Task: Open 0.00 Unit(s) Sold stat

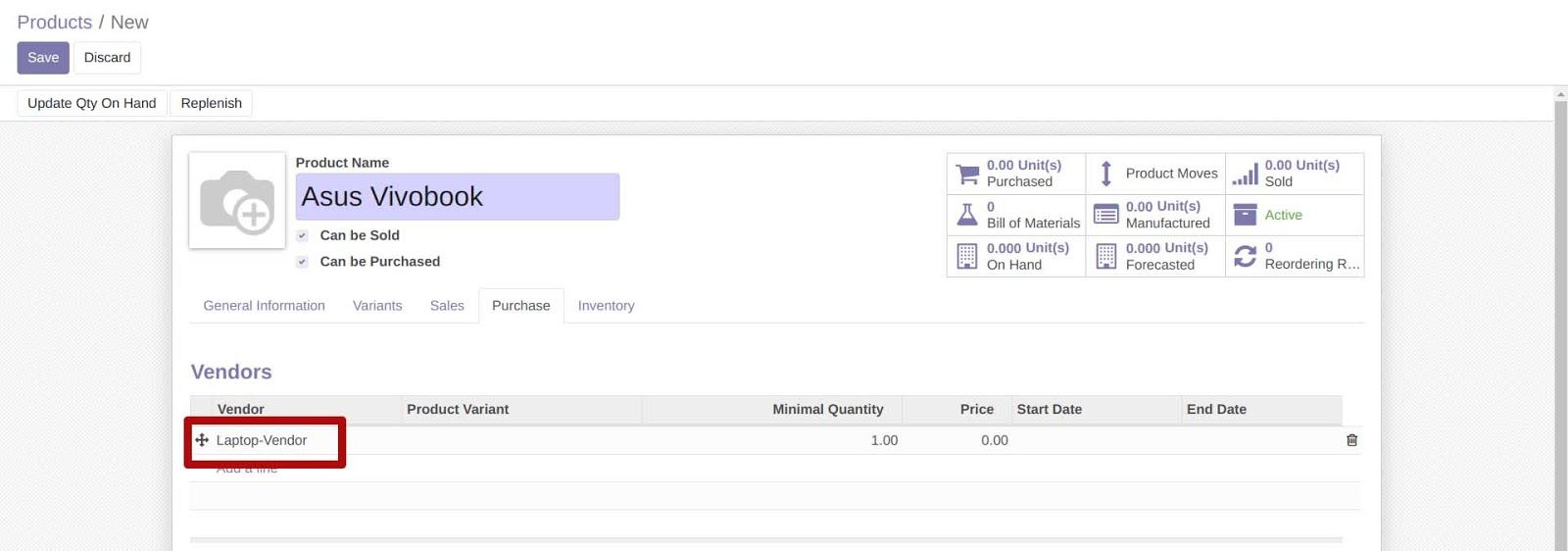Action: 1295,174
